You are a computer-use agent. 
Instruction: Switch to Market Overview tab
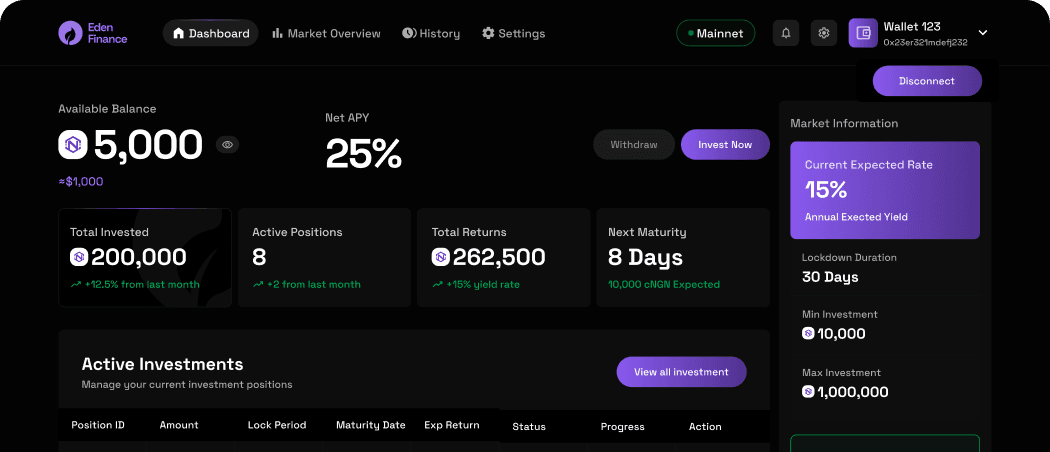[326, 33]
